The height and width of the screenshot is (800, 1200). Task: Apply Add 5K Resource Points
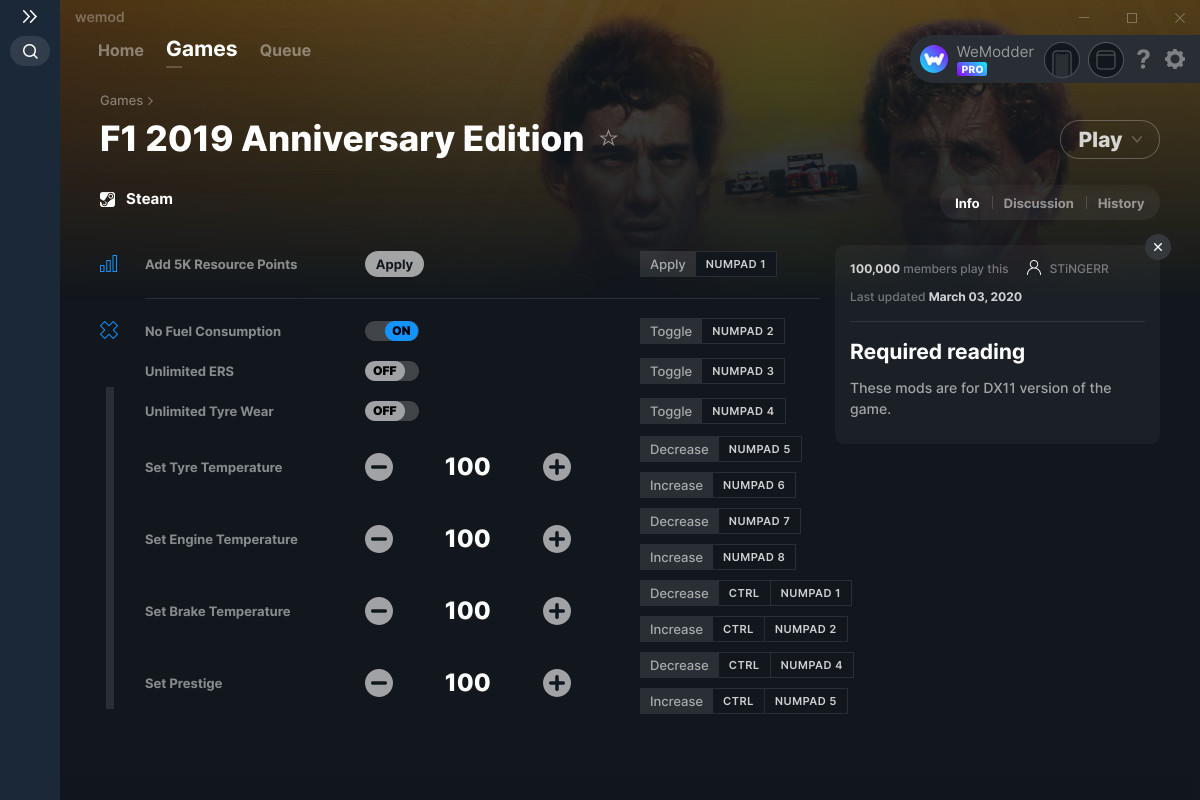point(394,264)
